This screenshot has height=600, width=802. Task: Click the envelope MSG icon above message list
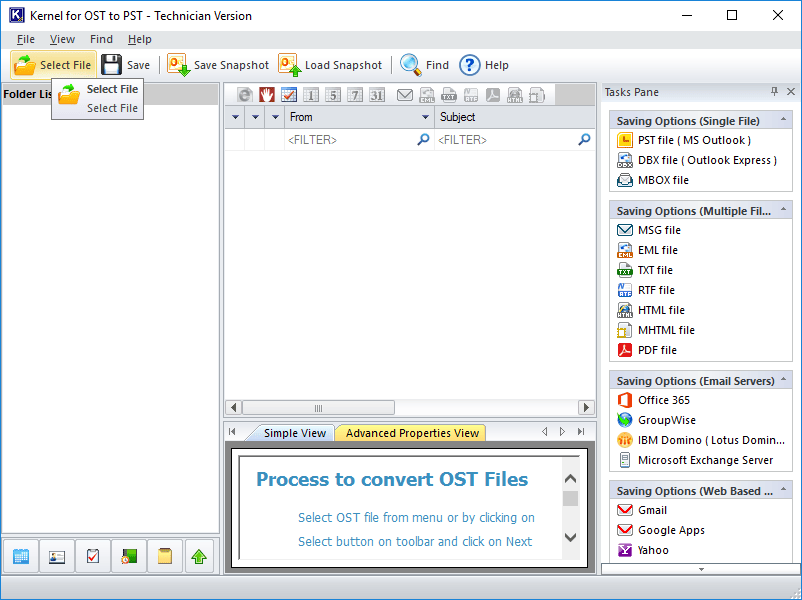(405, 95)
